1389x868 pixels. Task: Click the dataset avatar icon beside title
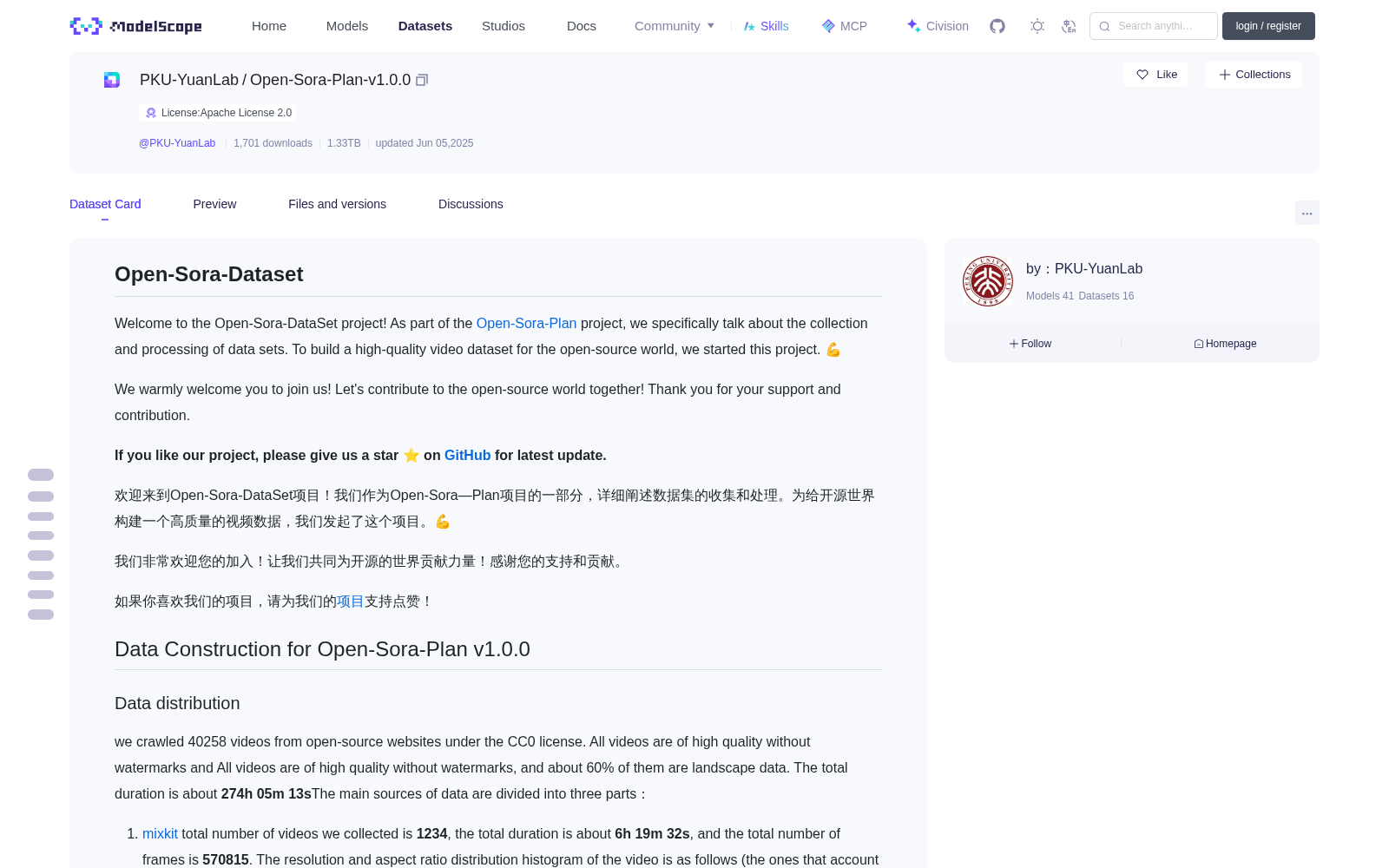(x=112, y=80)
